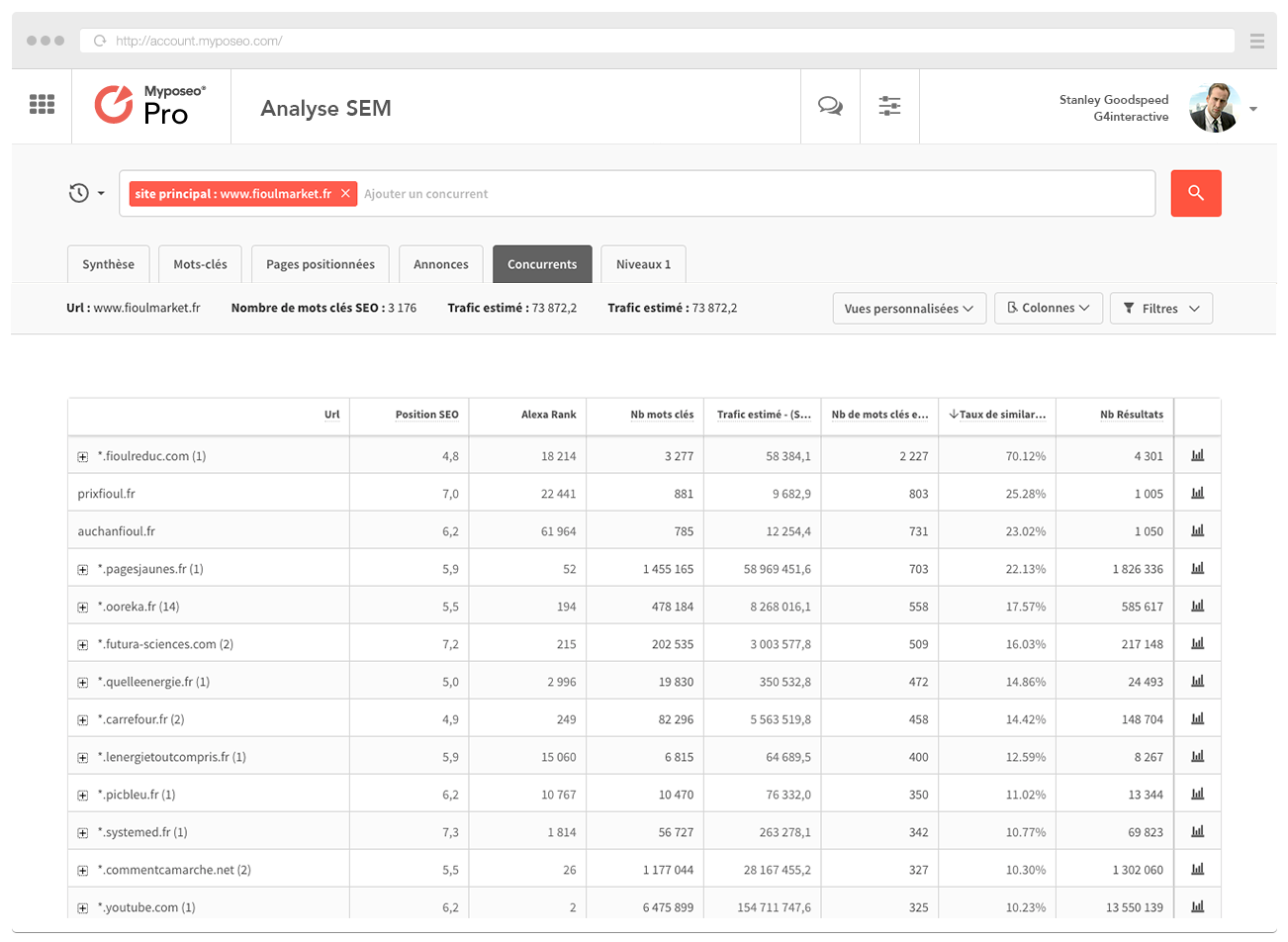
Task: Open the Pages positionnées tab
Action: [x=321, y=264]
